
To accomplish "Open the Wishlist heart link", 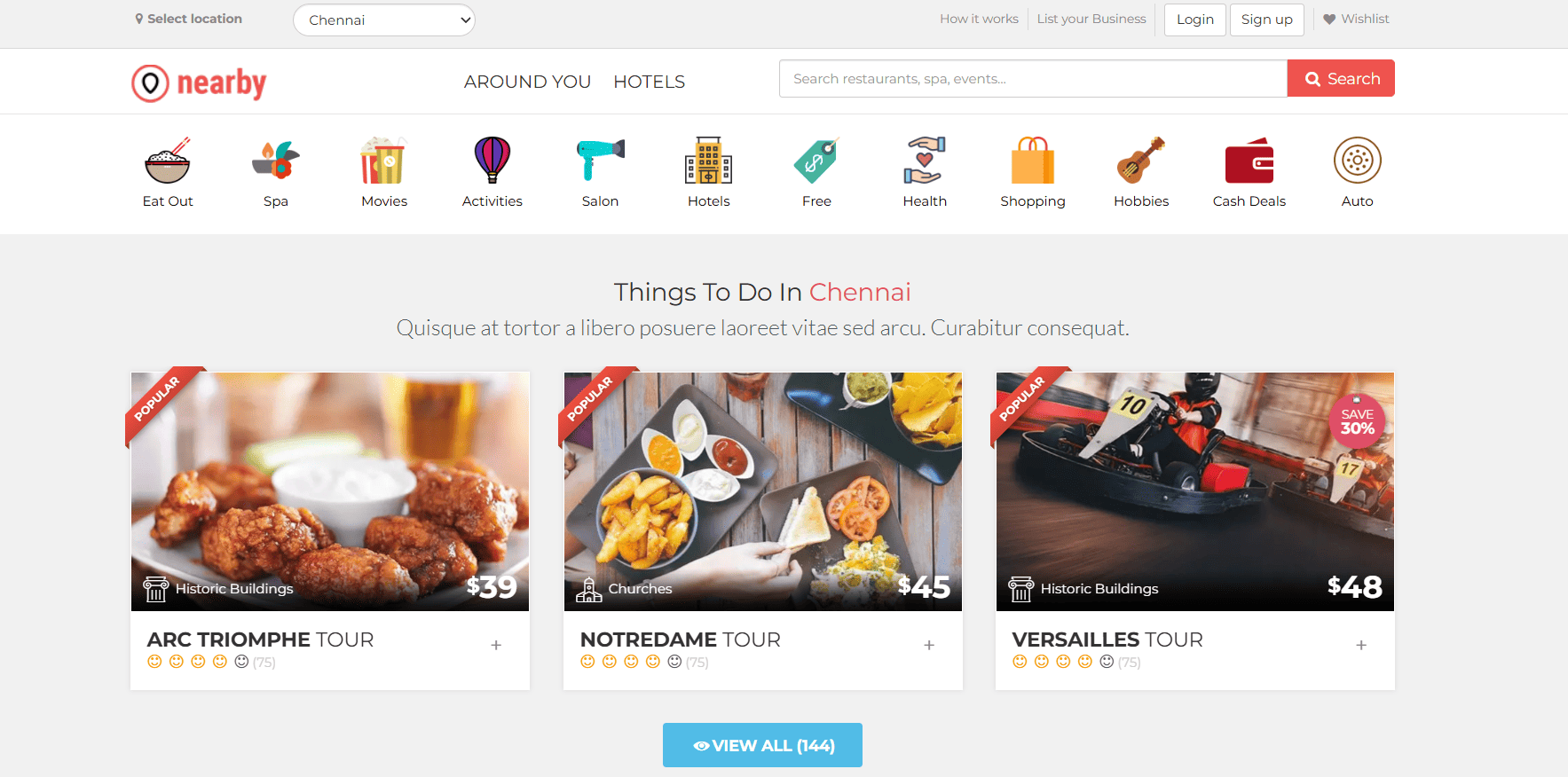I will coord(1356,19).
